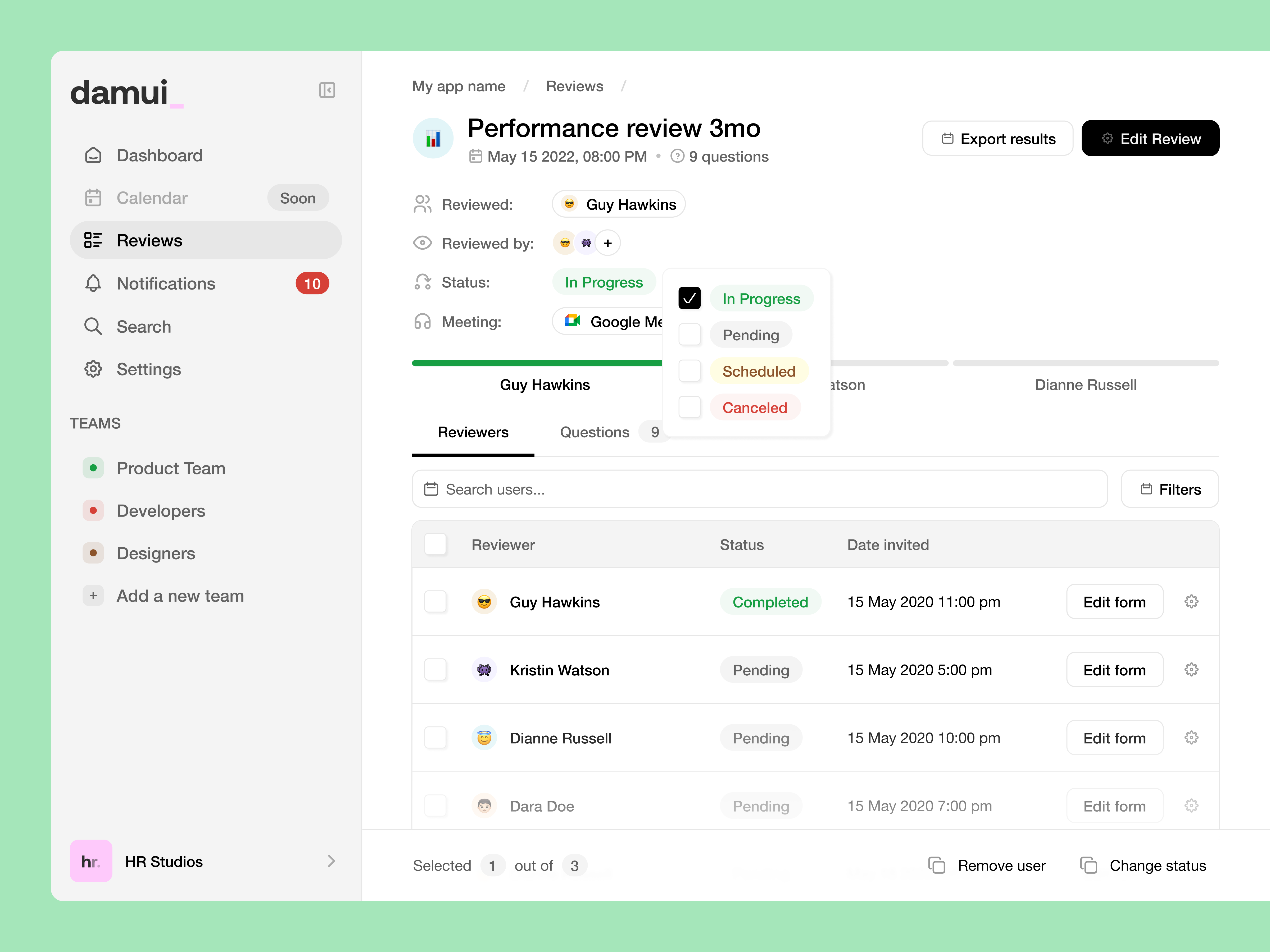This screenshot has height=952, width=1270.
Task: Click the Edit Review button
Action: coord(1150,138)
